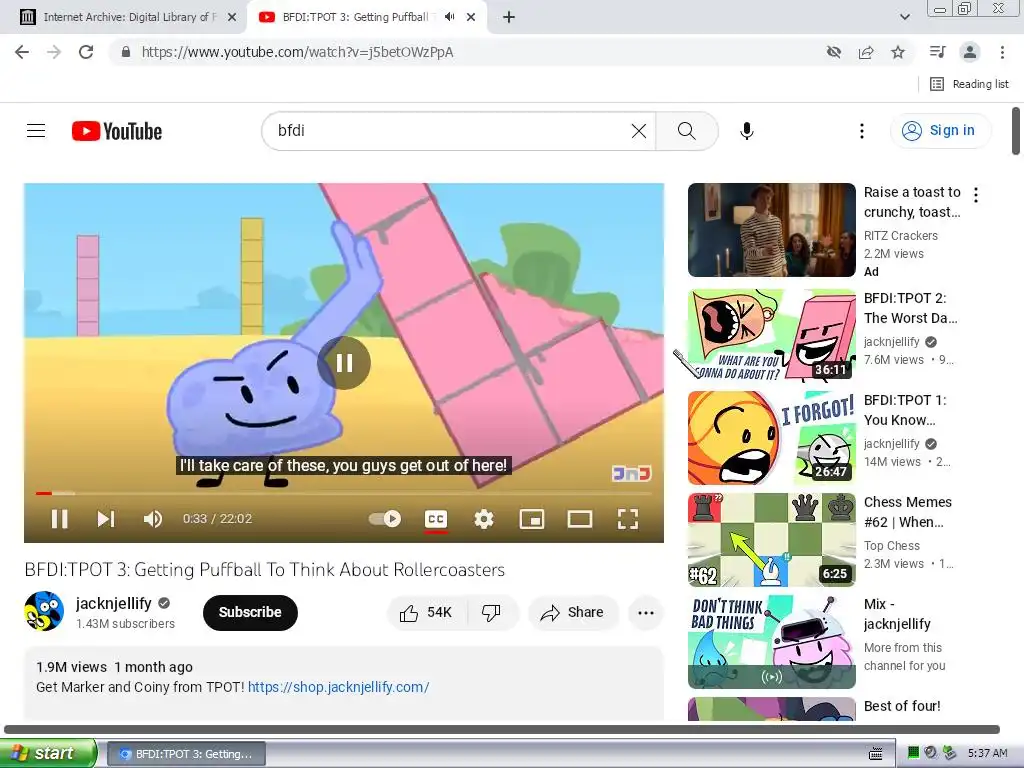Click the horizontal scrollbar at bottom
Image resolution: width=1024 pixels, height=768 pixels.
point(502,729)
